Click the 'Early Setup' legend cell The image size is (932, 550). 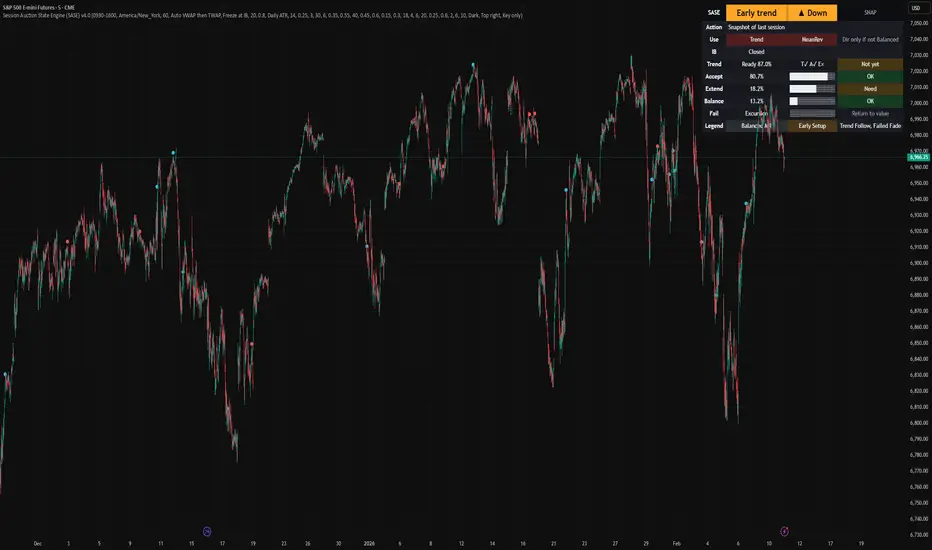pyautogui.click(x=812, y=126)
